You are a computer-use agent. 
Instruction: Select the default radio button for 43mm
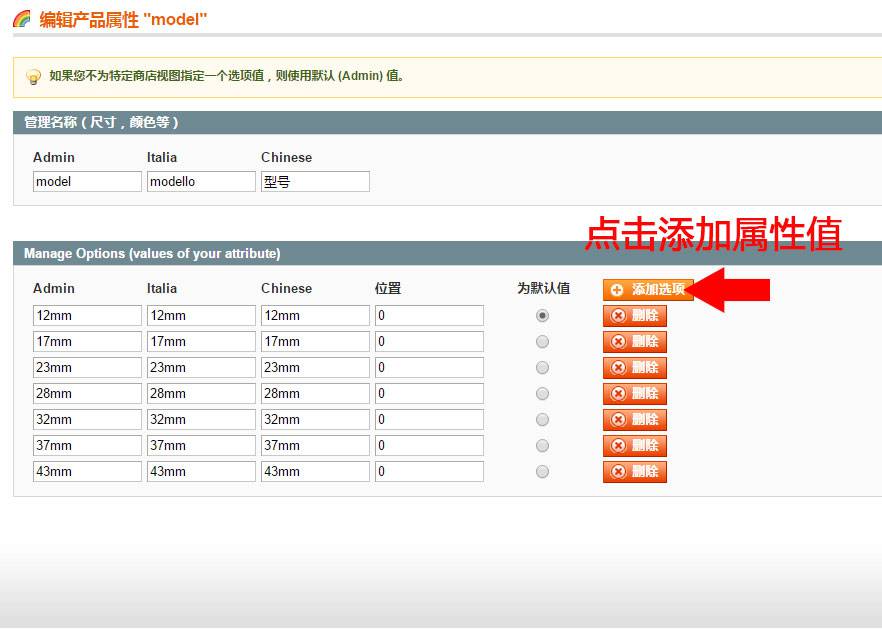pos(542,471)
